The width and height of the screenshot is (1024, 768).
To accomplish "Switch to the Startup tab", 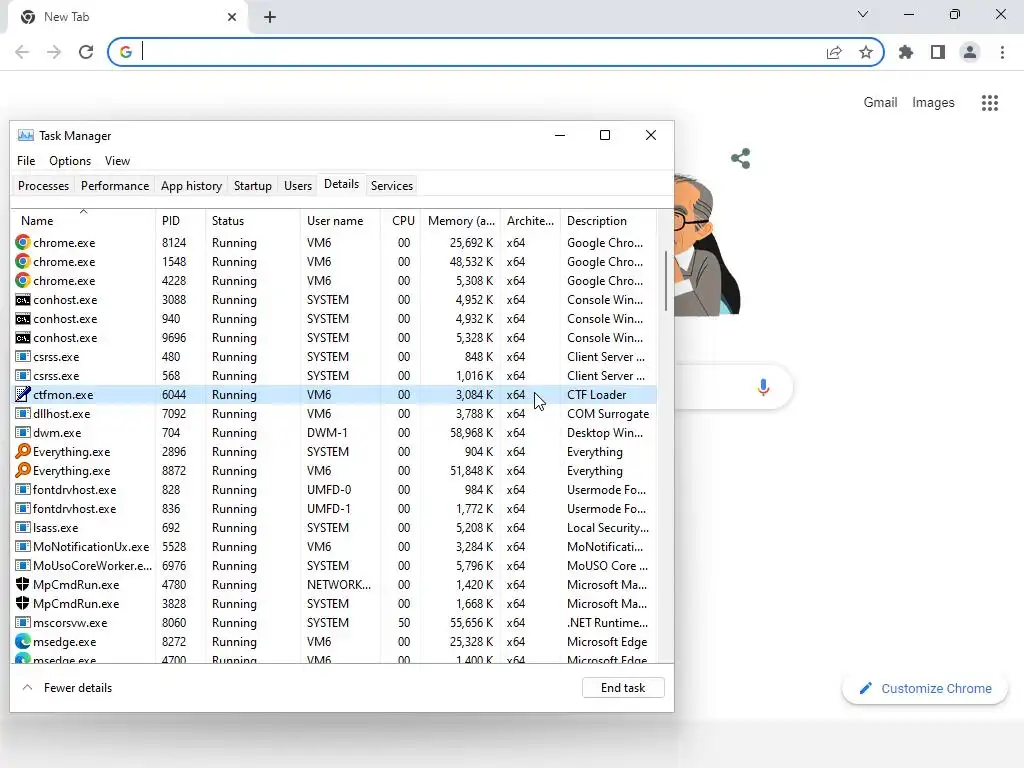I will tap(253, 185).
